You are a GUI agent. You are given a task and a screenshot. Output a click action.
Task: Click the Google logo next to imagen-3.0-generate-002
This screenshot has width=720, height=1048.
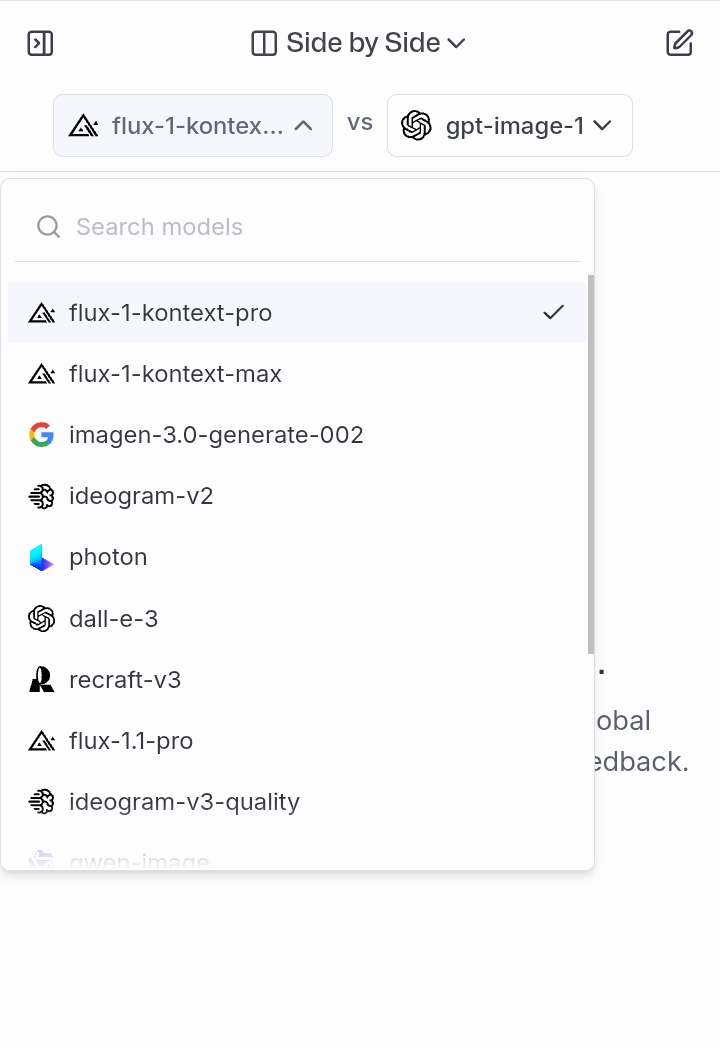pos(41,435)
